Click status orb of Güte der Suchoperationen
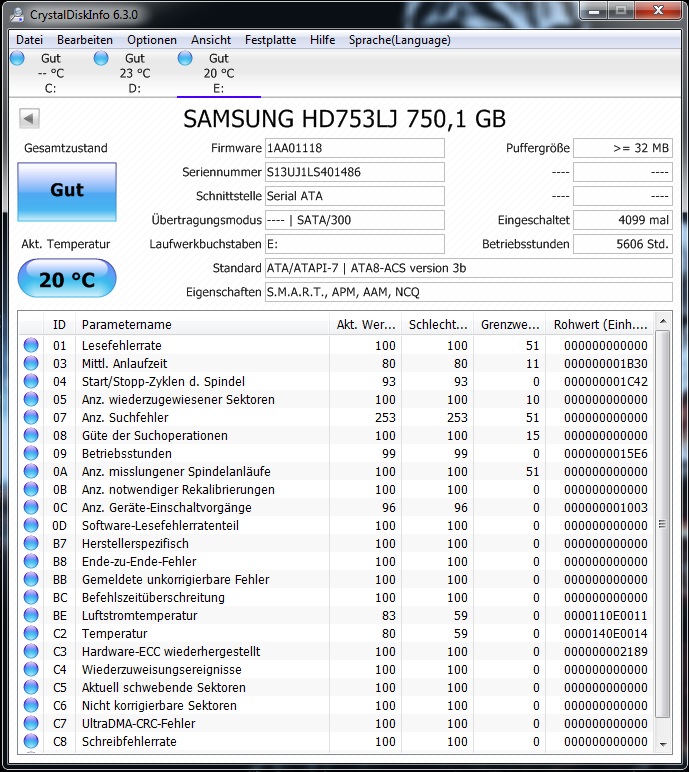Viewport: 689px width, 772px height. point(31,435)
